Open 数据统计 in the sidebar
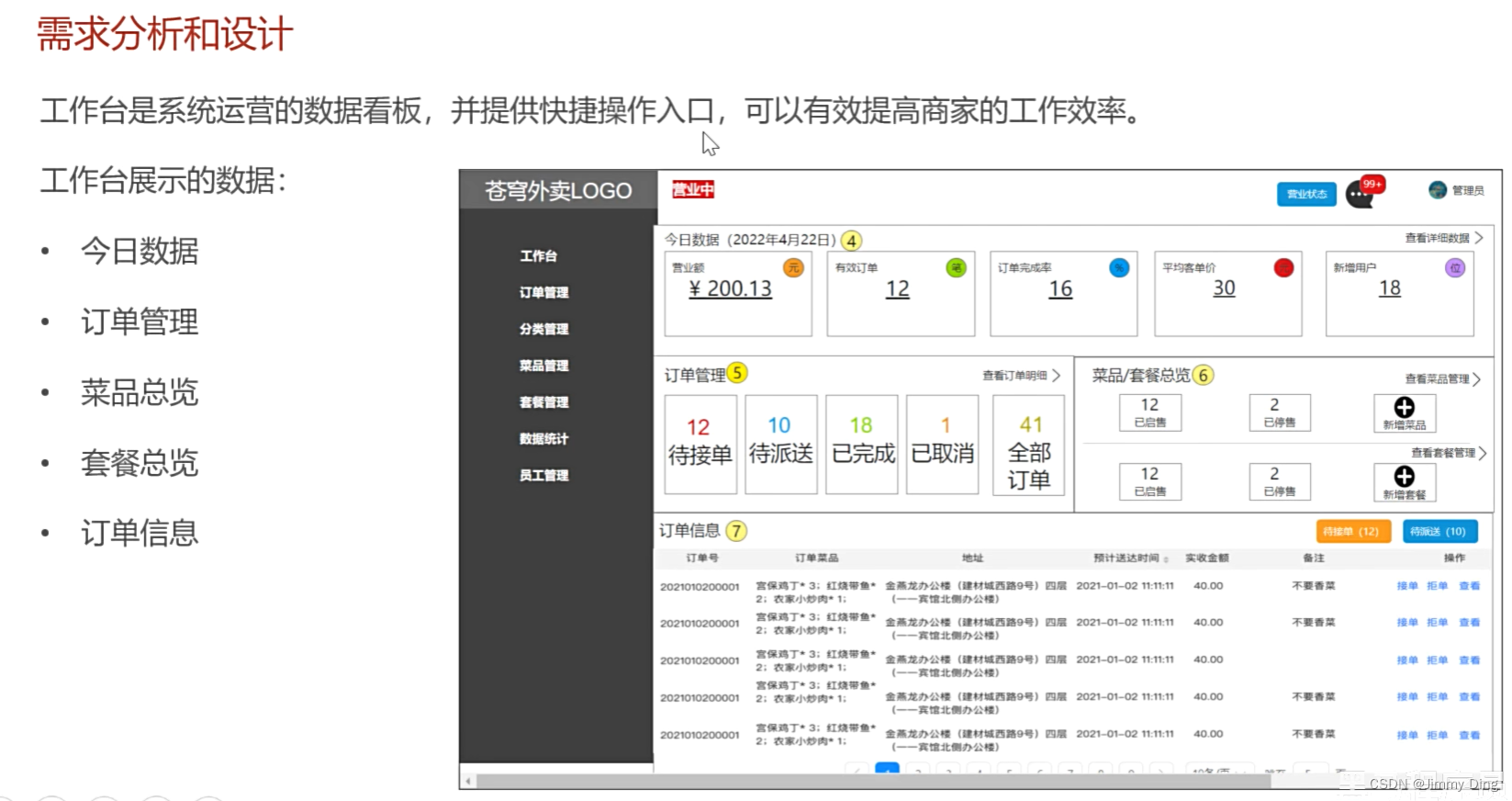Image resolution: width=1512 pixels, height=801 pixels. 543,439
